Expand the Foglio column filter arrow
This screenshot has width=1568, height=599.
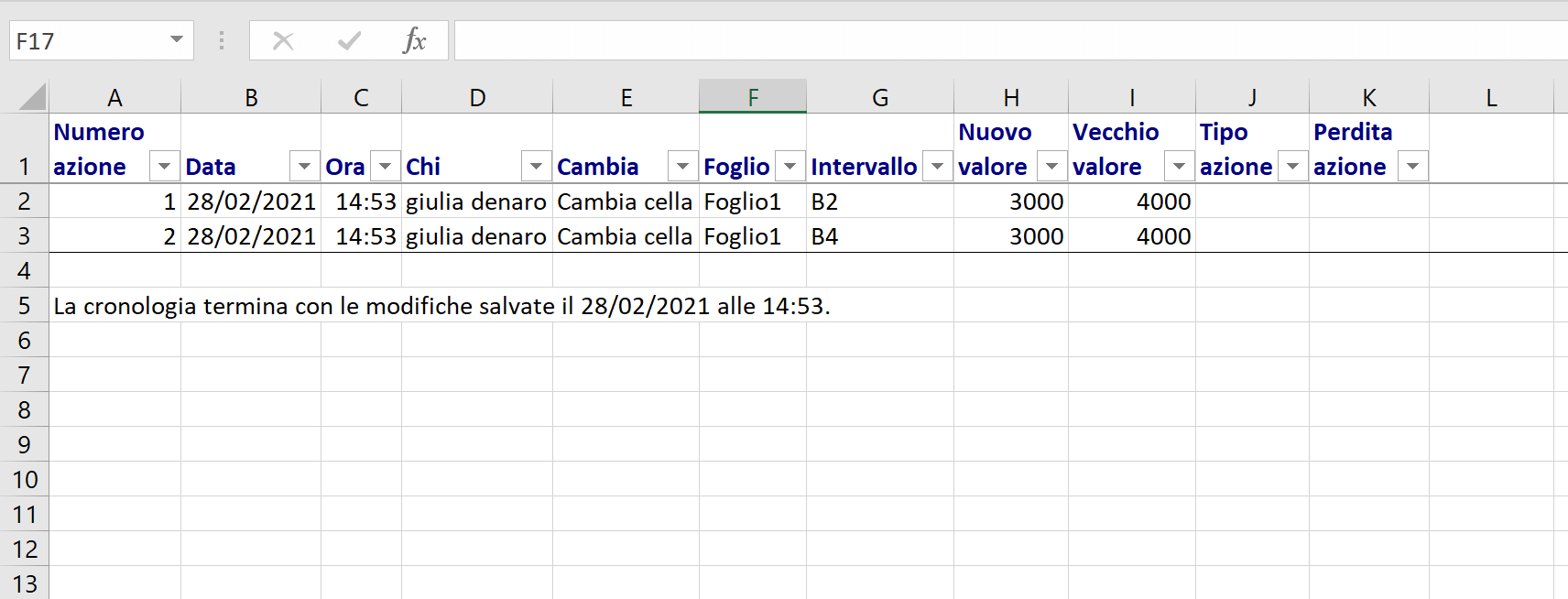[789, 166]
